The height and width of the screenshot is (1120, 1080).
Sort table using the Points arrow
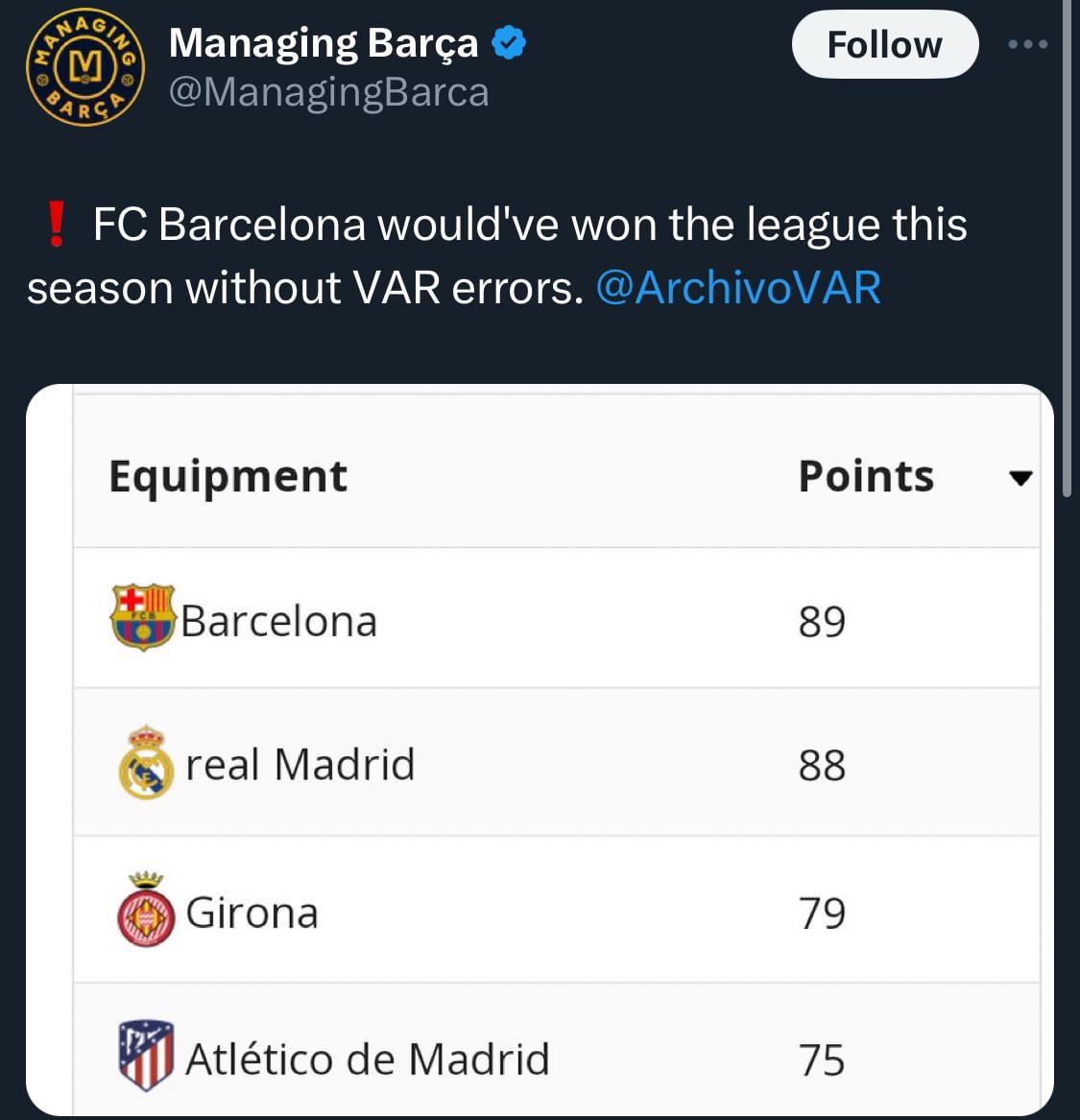pyautogui.click(x=1021, y=477)
